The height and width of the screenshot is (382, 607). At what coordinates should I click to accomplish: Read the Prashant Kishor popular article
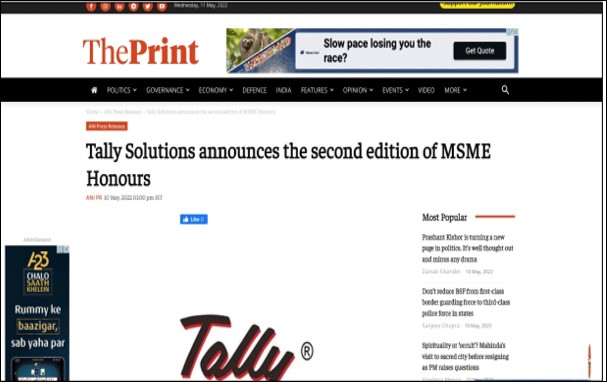pyautogui.click(x=468, y=248)
